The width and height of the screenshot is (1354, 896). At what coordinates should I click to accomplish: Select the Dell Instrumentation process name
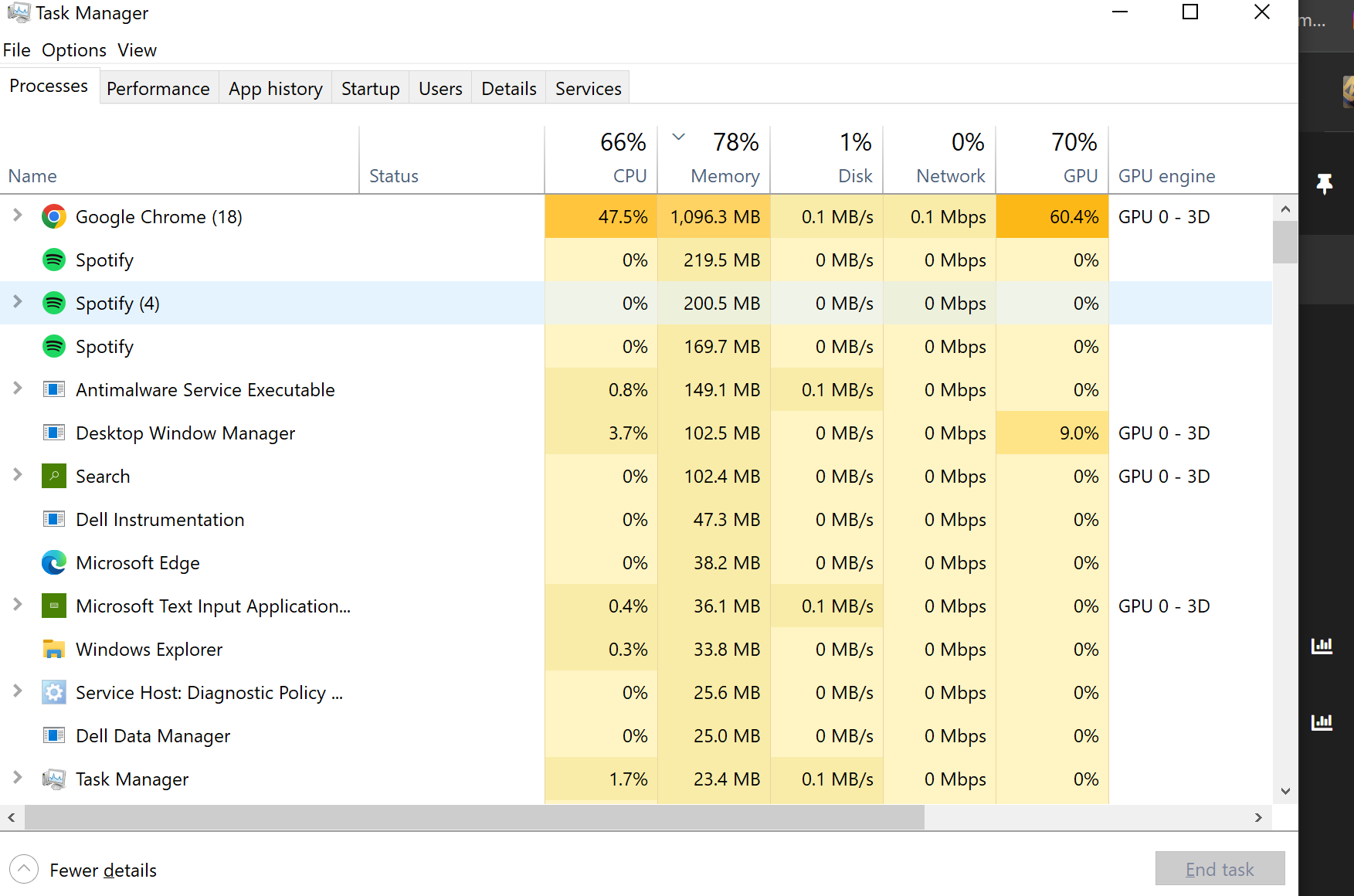(x=160, y=520)
